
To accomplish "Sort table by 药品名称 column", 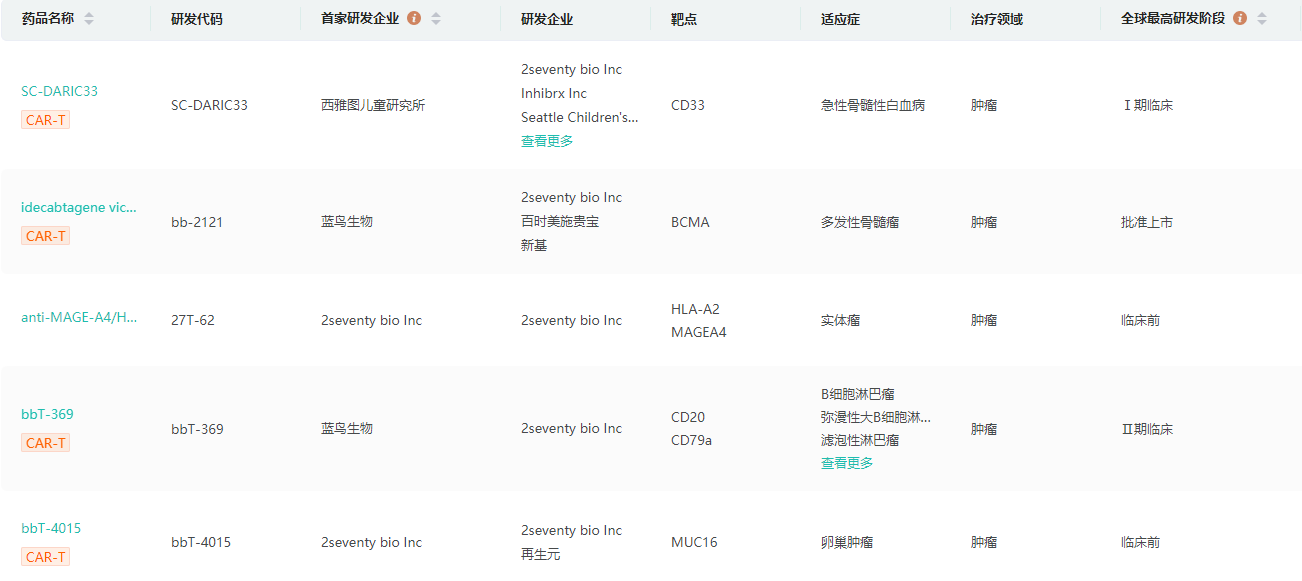I will pos(89,19).
